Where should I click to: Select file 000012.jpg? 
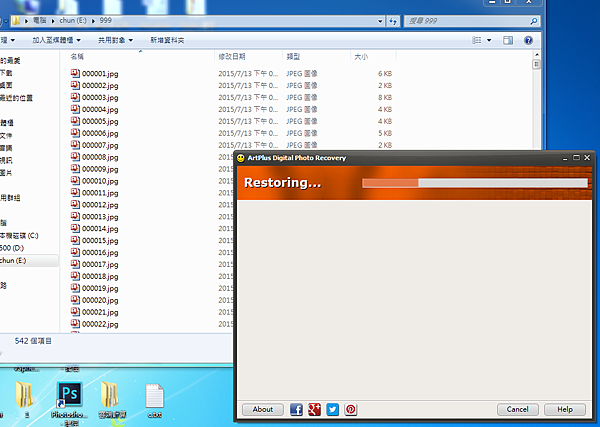pyautogui.click(x=100, y=205)
